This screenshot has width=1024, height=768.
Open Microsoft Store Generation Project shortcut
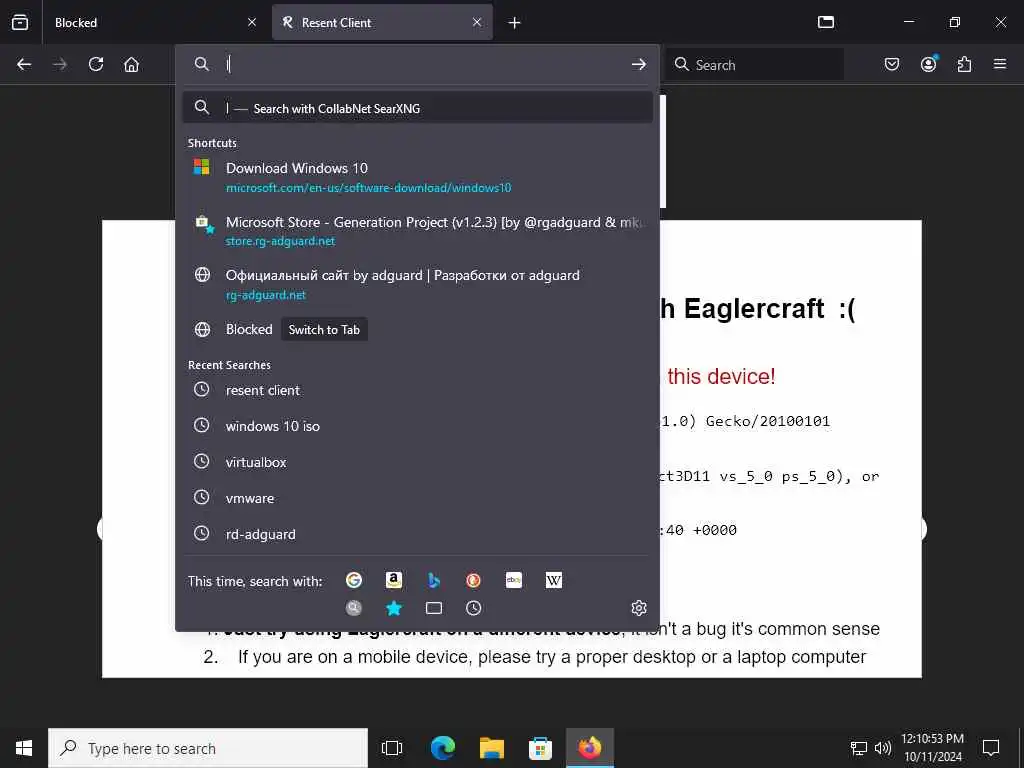pyautogui.click(x=417, y=231)
